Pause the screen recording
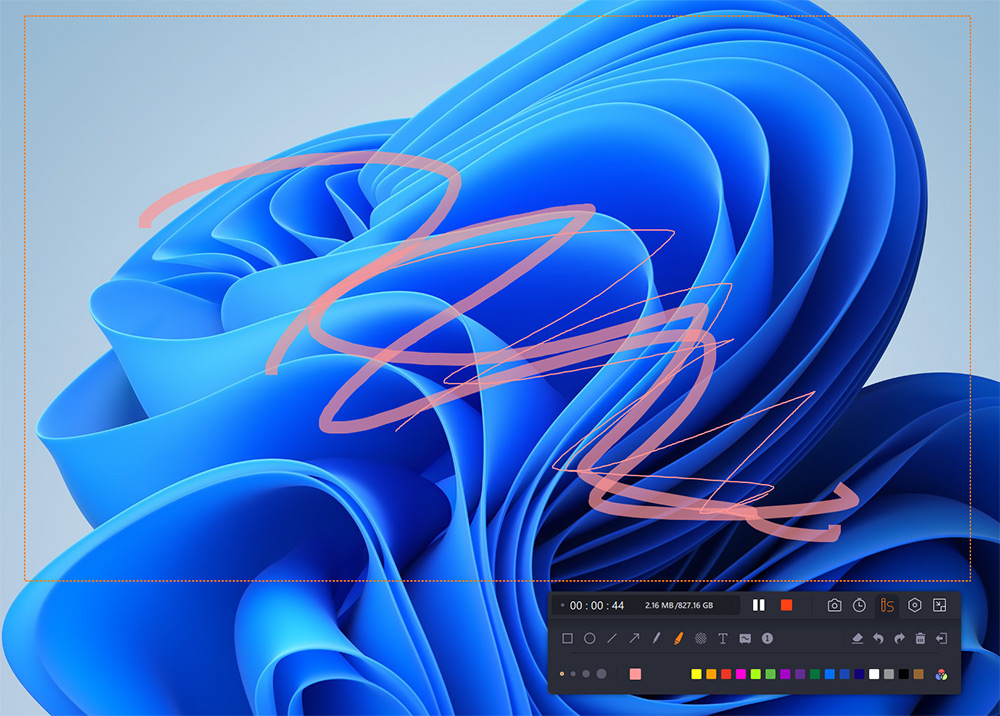 (x=758, y=605)
